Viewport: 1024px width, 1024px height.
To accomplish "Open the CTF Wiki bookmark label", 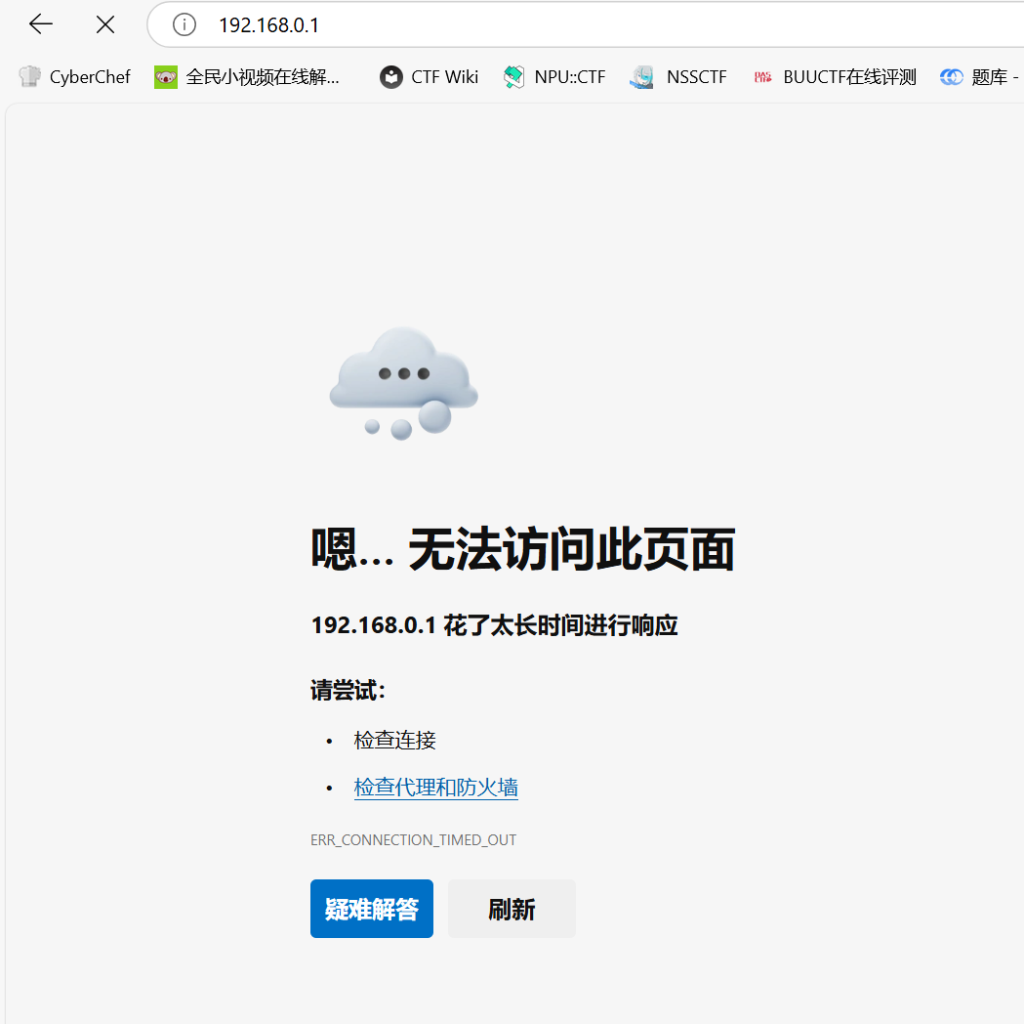I will click(445, 77).
